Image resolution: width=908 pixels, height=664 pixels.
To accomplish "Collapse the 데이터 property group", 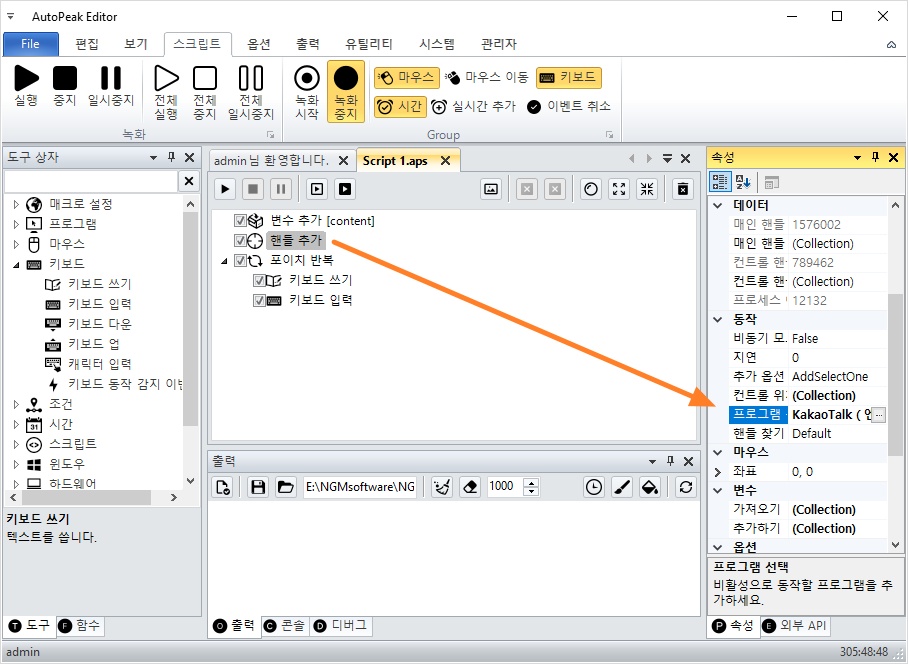I will pyautogui.click(x=718, y=206).
